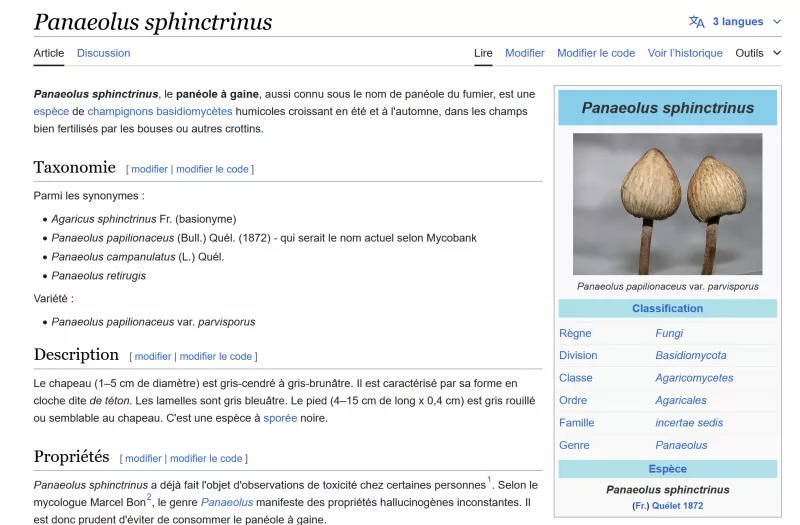Switch to the Discussion tab

point(103,53)
